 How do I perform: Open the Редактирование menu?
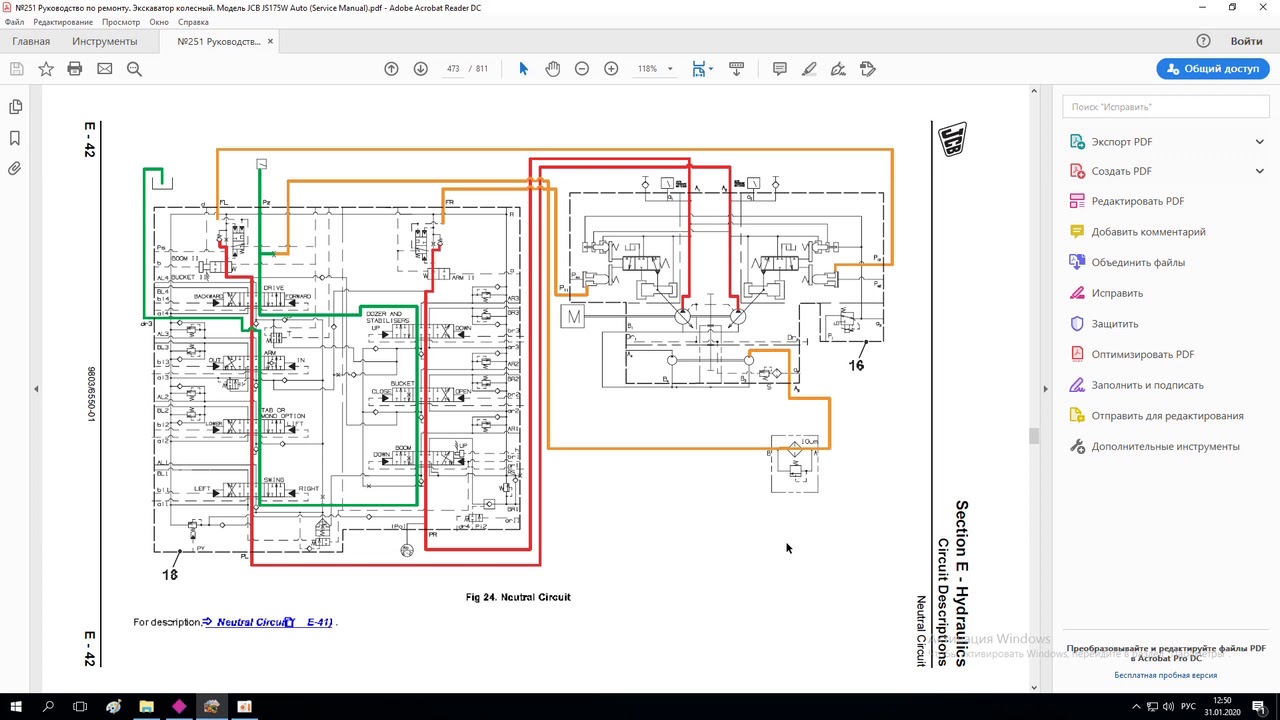coord(62,22)
